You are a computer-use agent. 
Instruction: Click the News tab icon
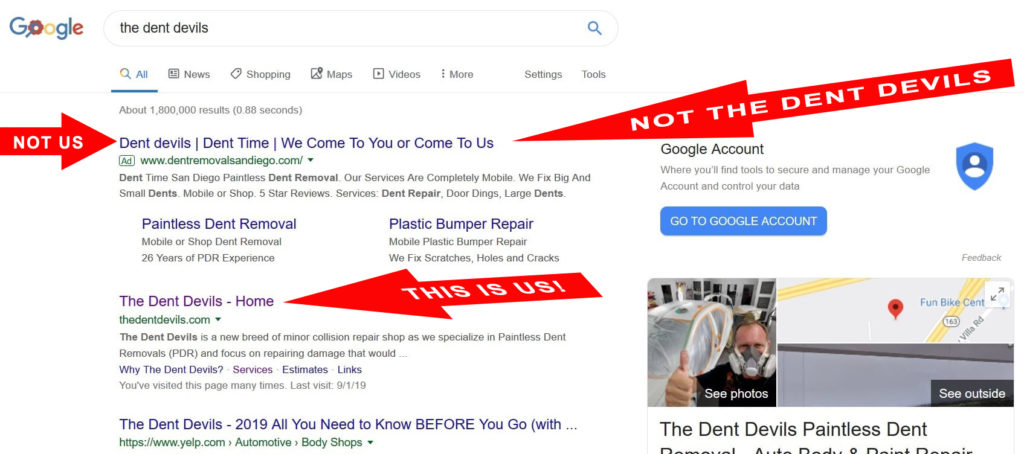(174, 74)
